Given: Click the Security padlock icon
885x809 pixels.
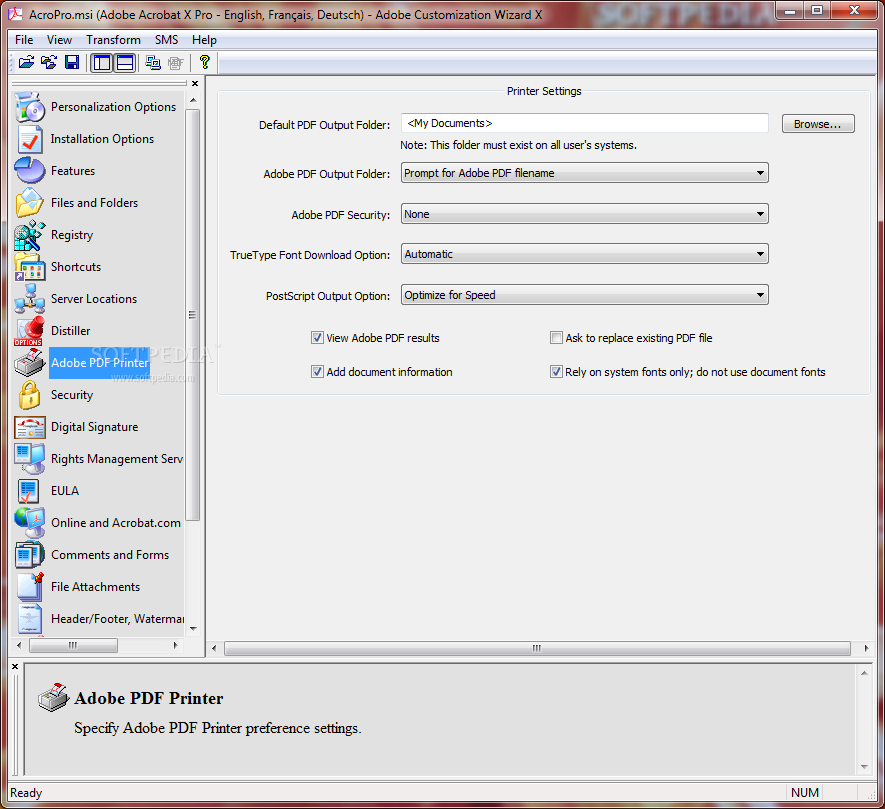Looking at the screenshot, I should pyautogui.click(x=29, y=395).
